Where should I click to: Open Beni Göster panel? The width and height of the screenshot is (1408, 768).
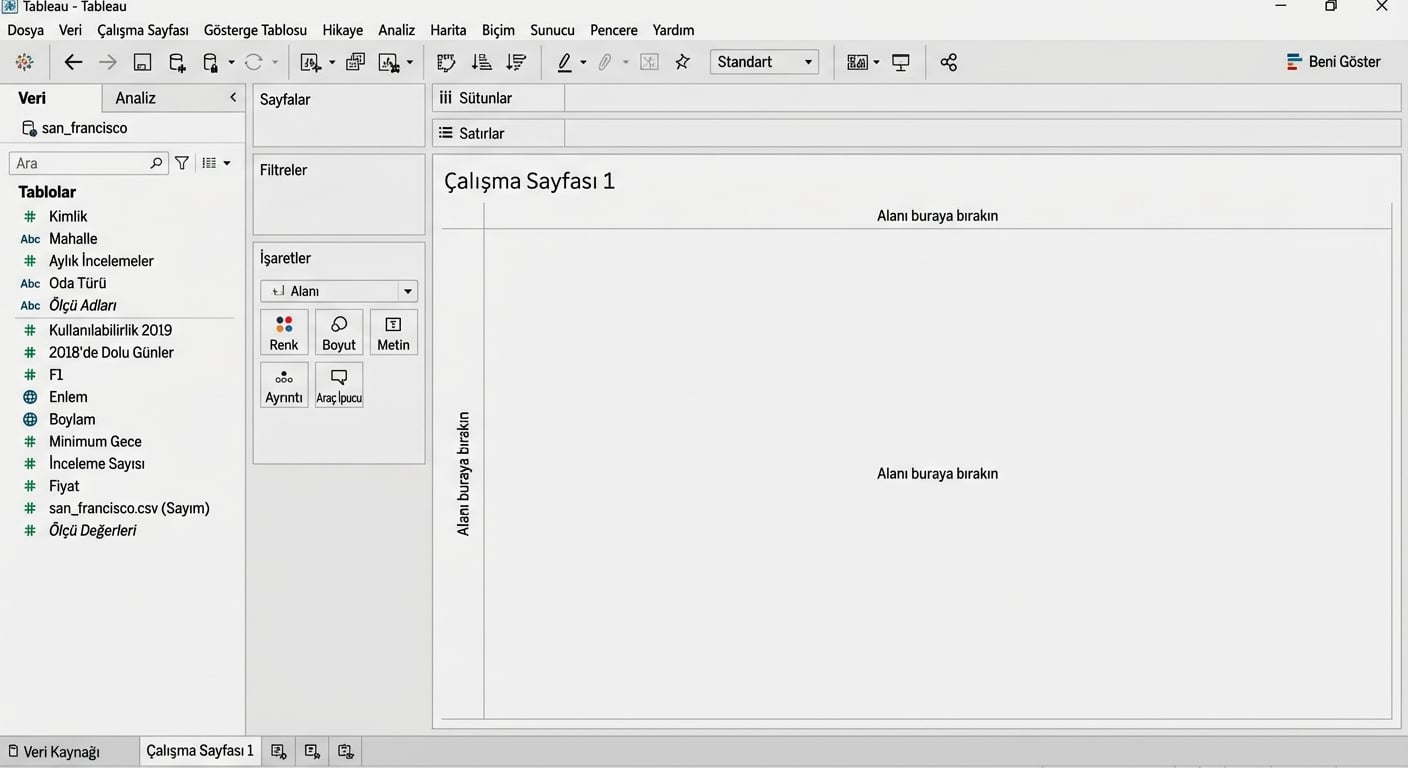[x=1333, y=62]
